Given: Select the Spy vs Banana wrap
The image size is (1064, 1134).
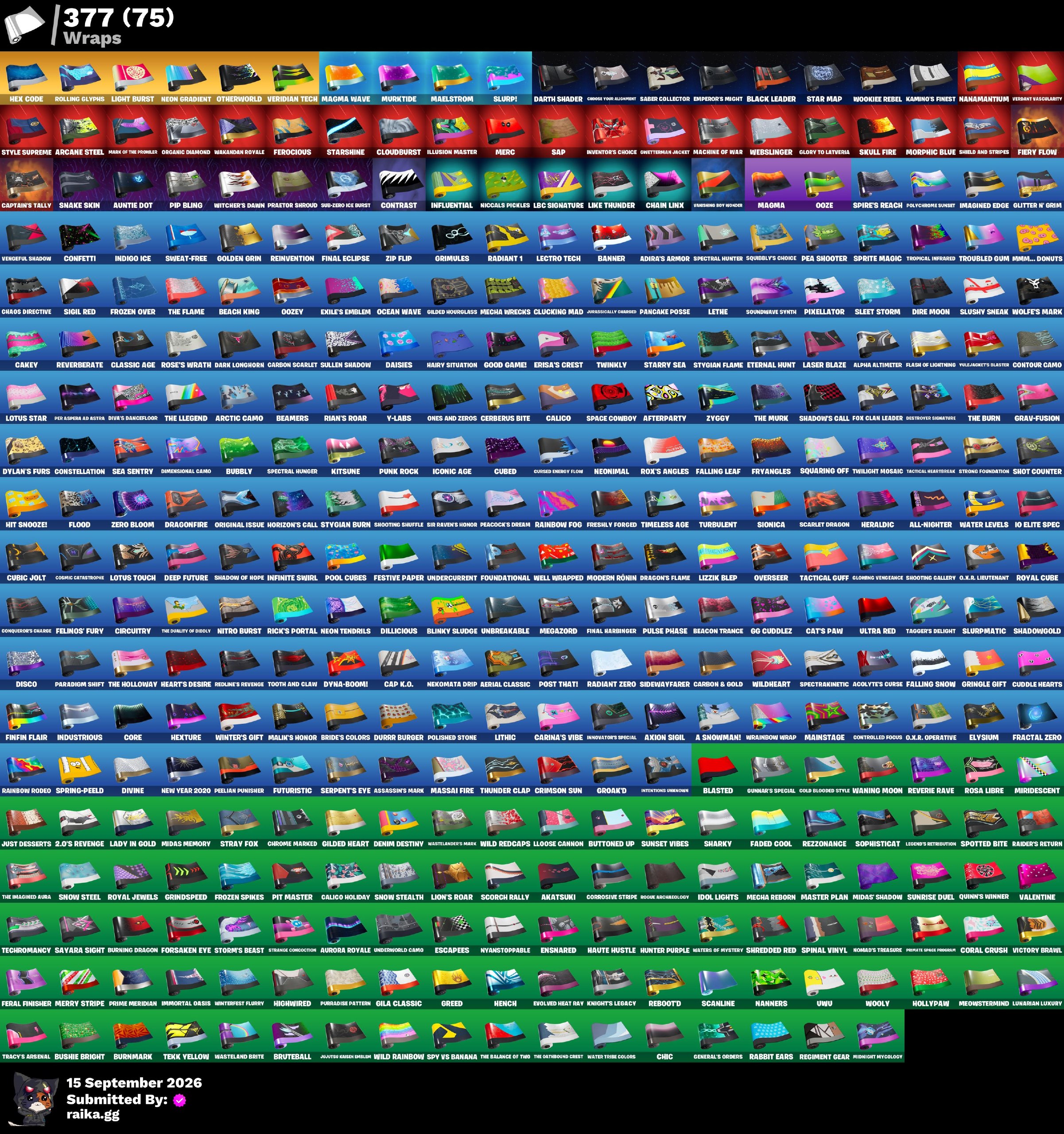Looking at the screenshot, I should (x=452, y=1035).
